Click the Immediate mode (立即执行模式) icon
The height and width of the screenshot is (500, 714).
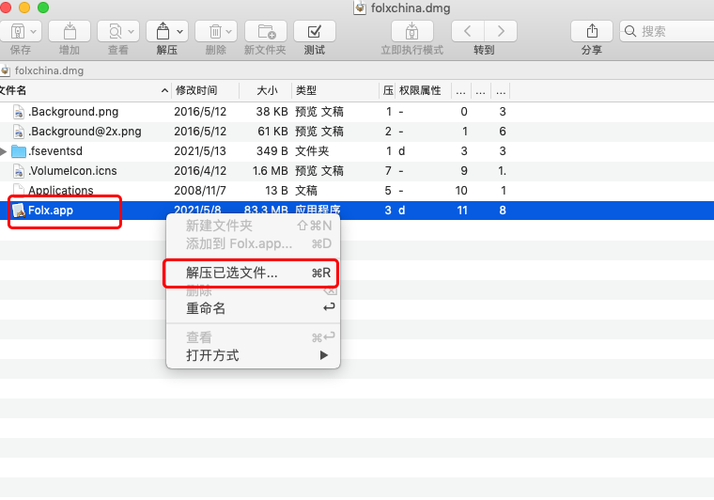pyautogui.click(x=412, y=31)
